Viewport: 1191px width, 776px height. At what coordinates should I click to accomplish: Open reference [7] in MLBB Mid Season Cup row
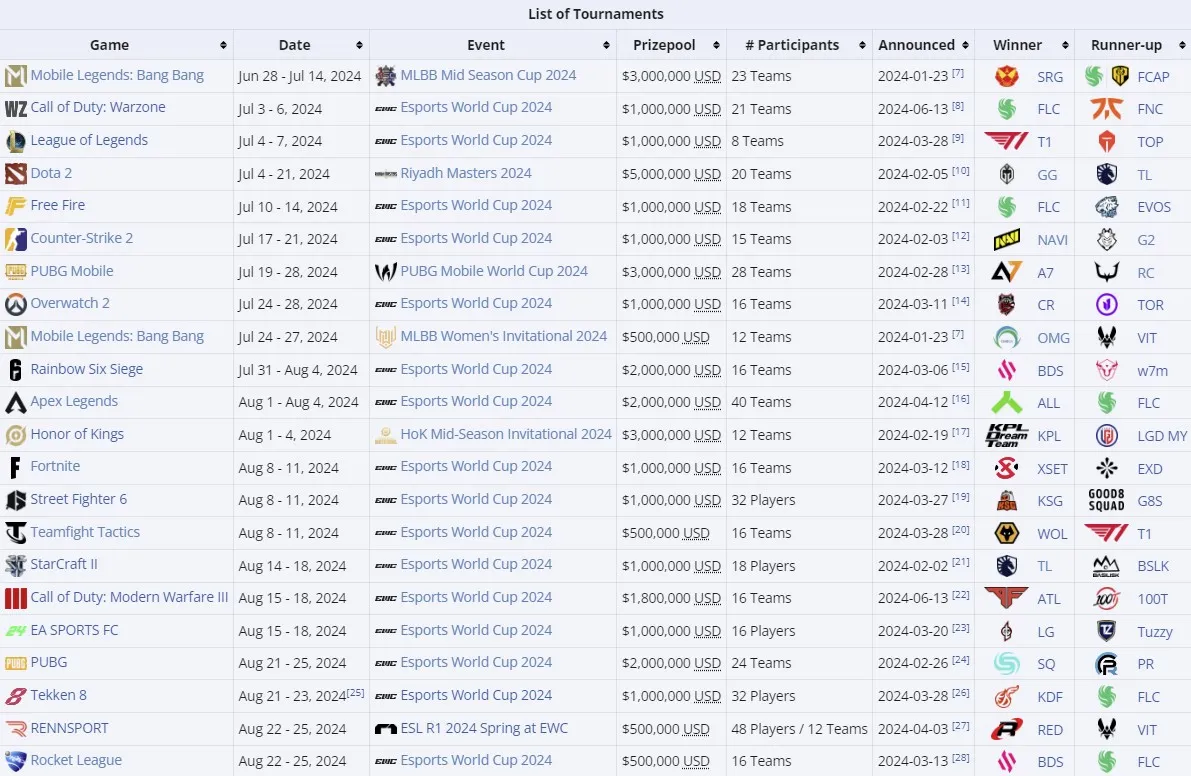click(x=958, y=73)
